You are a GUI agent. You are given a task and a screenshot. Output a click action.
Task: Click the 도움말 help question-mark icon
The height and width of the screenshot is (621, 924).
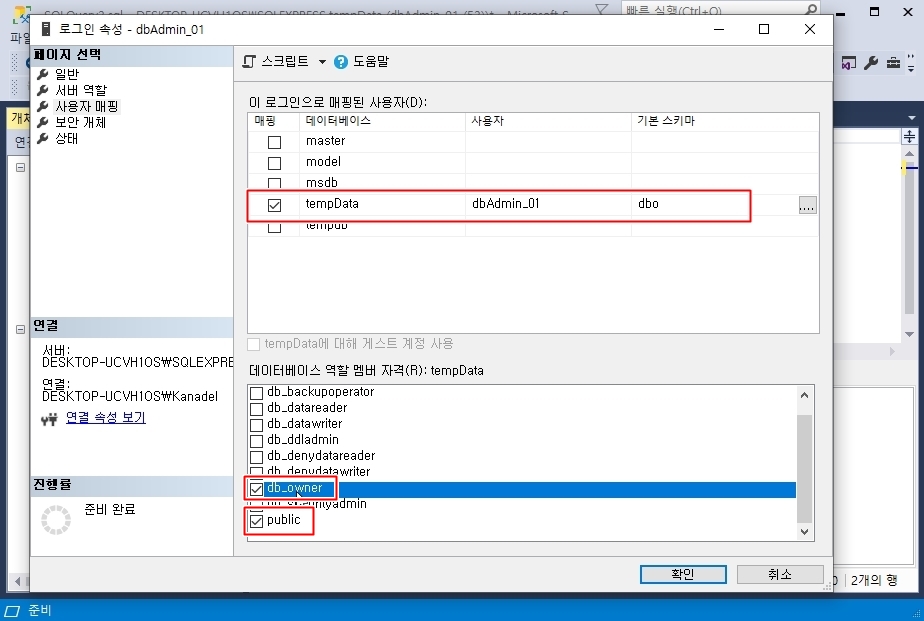click(341, 62)
